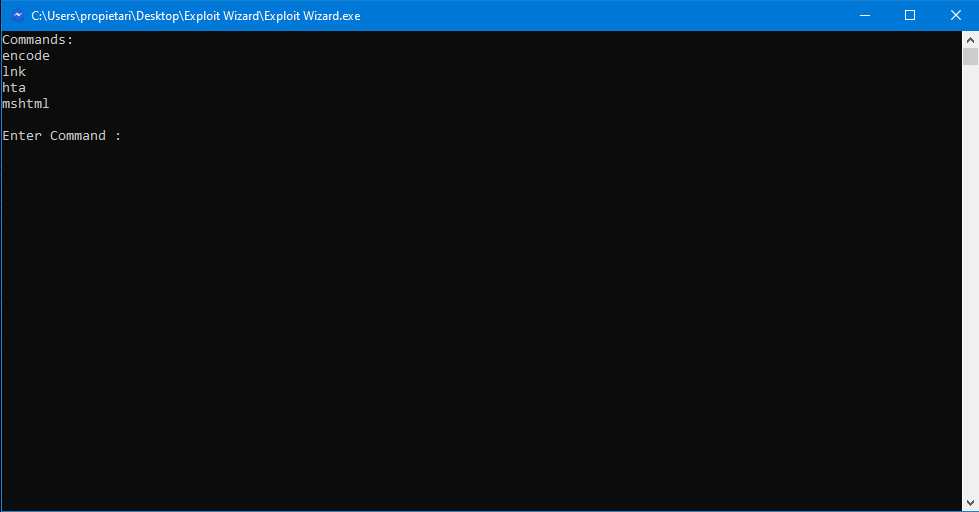Maximize the Exploit Wizard console window

pos(910,16)
